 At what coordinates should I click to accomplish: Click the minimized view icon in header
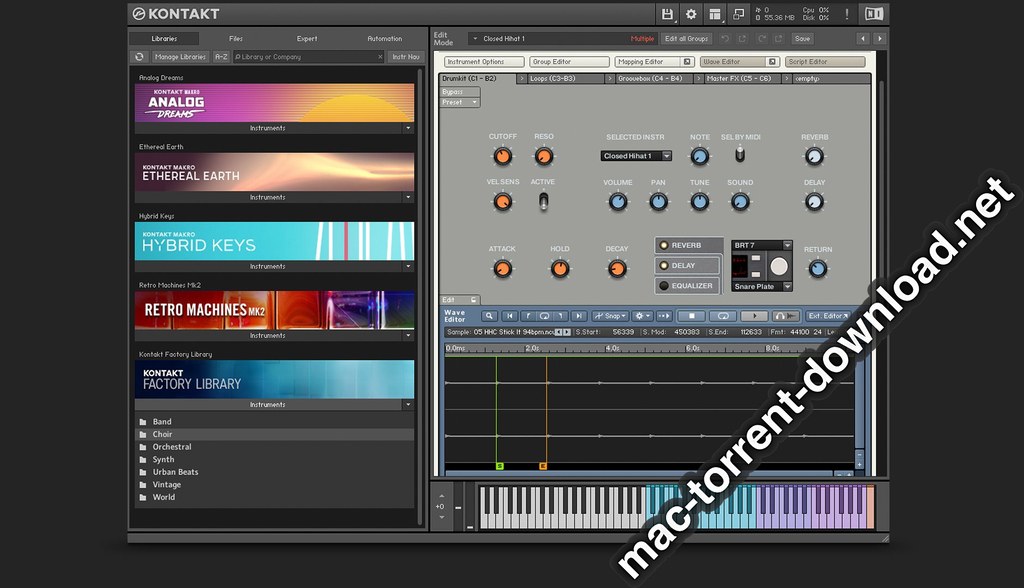coord(738,14)
